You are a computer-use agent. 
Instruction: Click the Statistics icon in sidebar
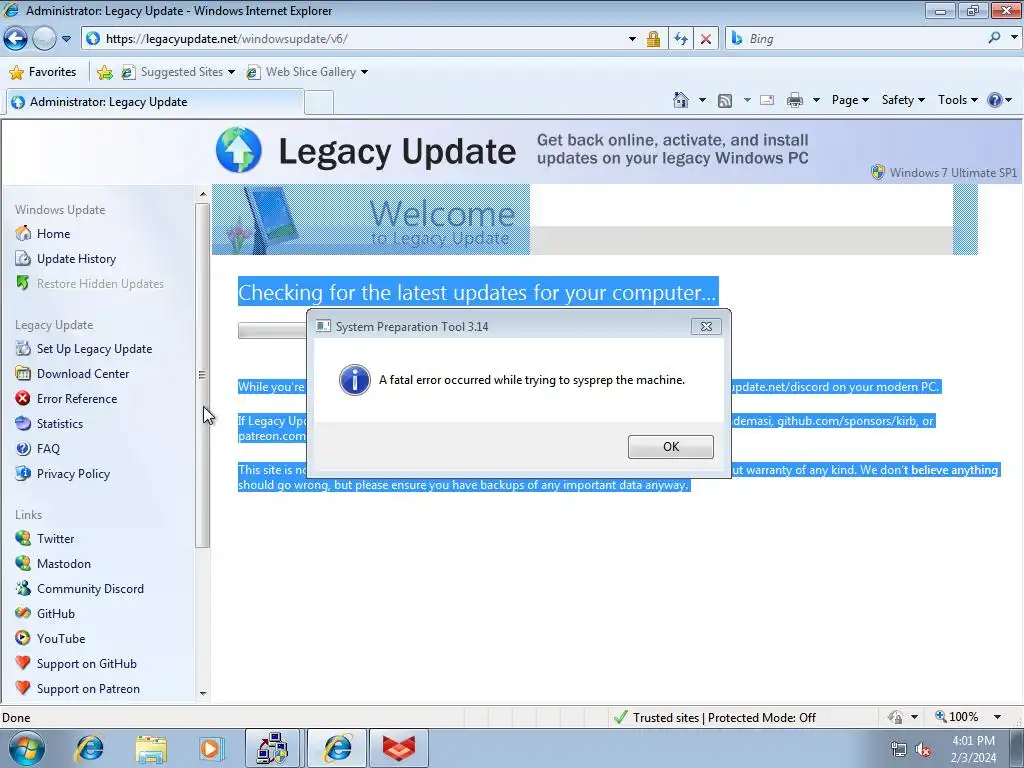23,423
